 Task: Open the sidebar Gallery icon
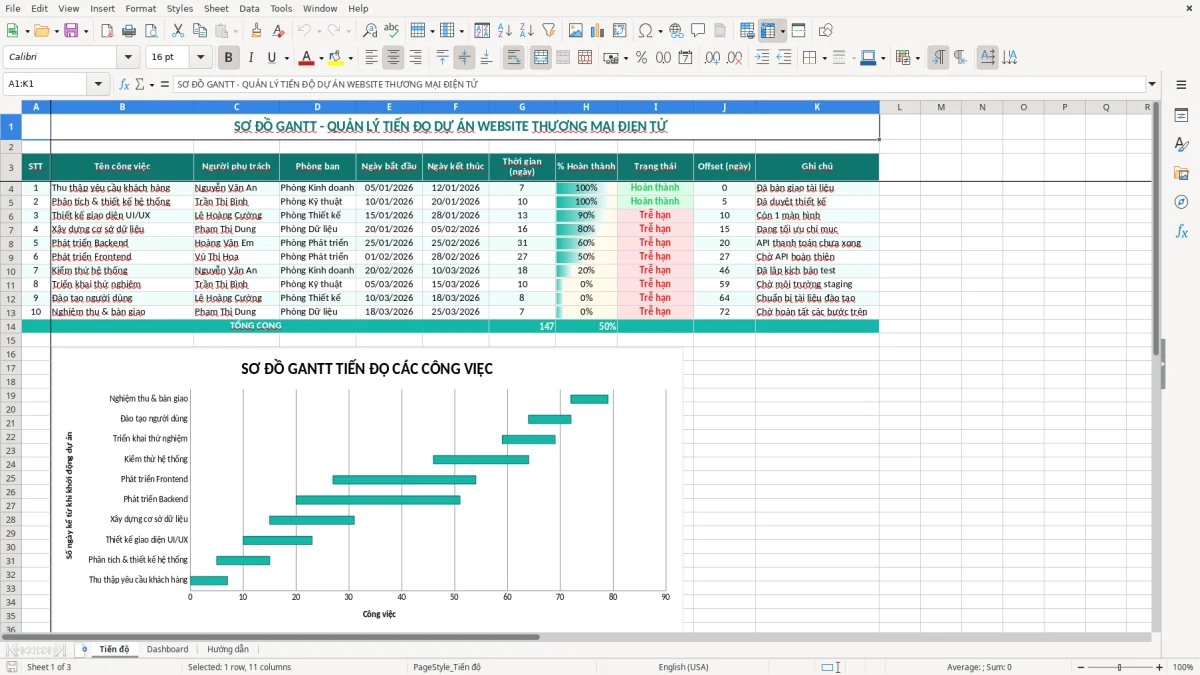(x=1181, y=173)
